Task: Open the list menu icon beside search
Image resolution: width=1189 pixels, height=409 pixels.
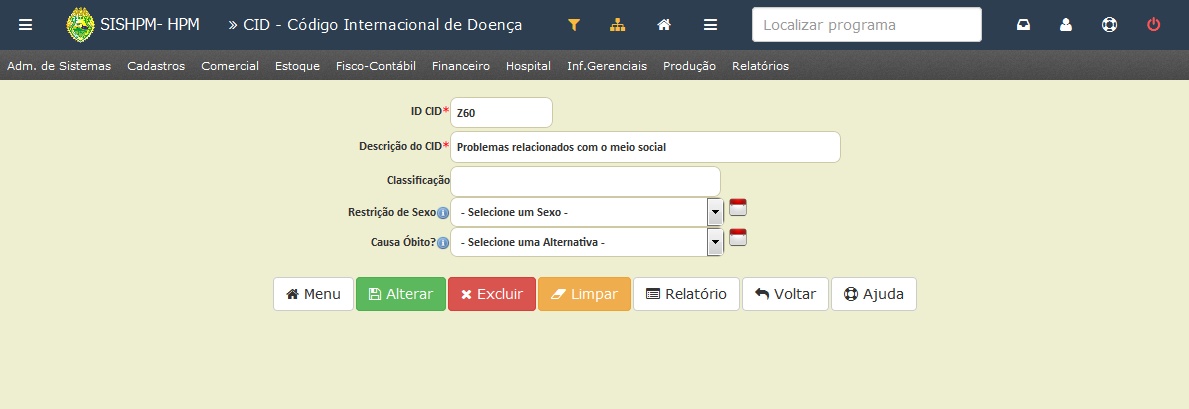Action: (x=711, y=25)
